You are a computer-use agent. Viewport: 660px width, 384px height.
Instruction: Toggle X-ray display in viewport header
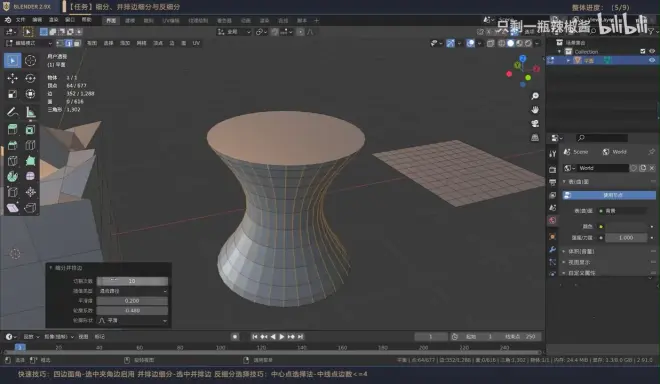(x=490, y=43)
